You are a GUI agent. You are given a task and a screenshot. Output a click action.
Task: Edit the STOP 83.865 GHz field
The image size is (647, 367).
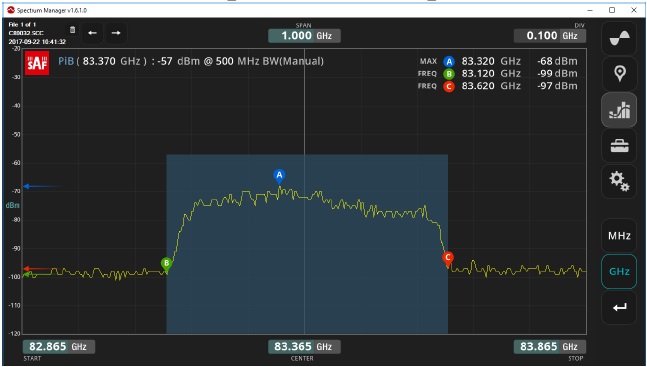coord(550,347)
